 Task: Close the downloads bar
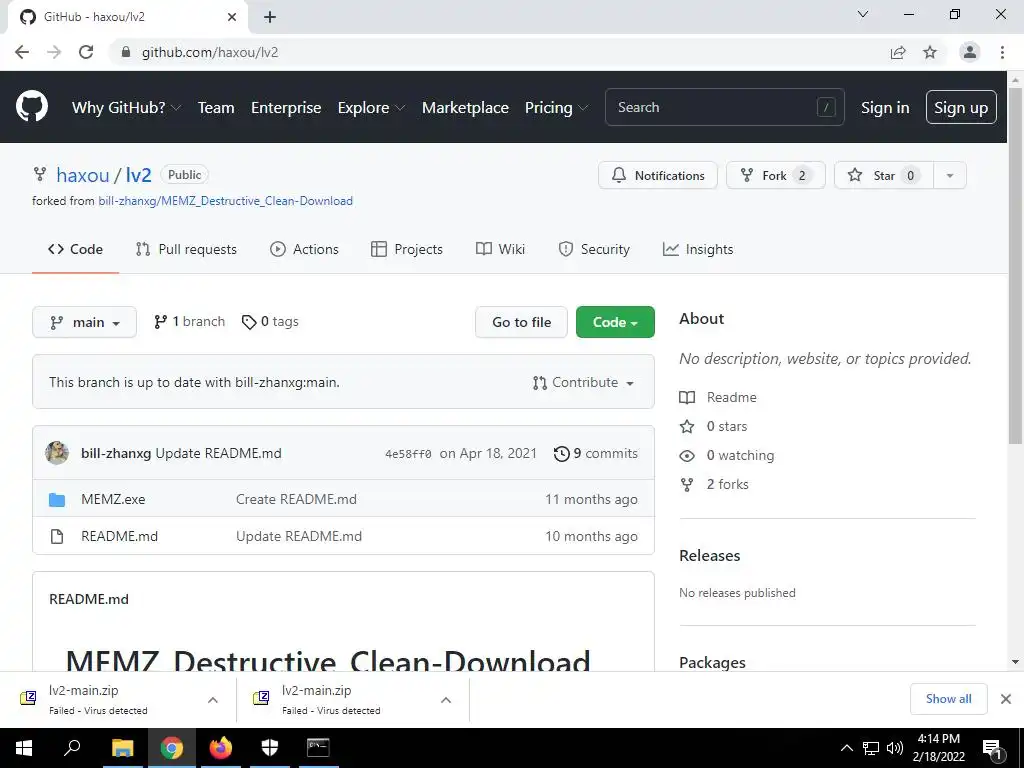point(1006,699)
